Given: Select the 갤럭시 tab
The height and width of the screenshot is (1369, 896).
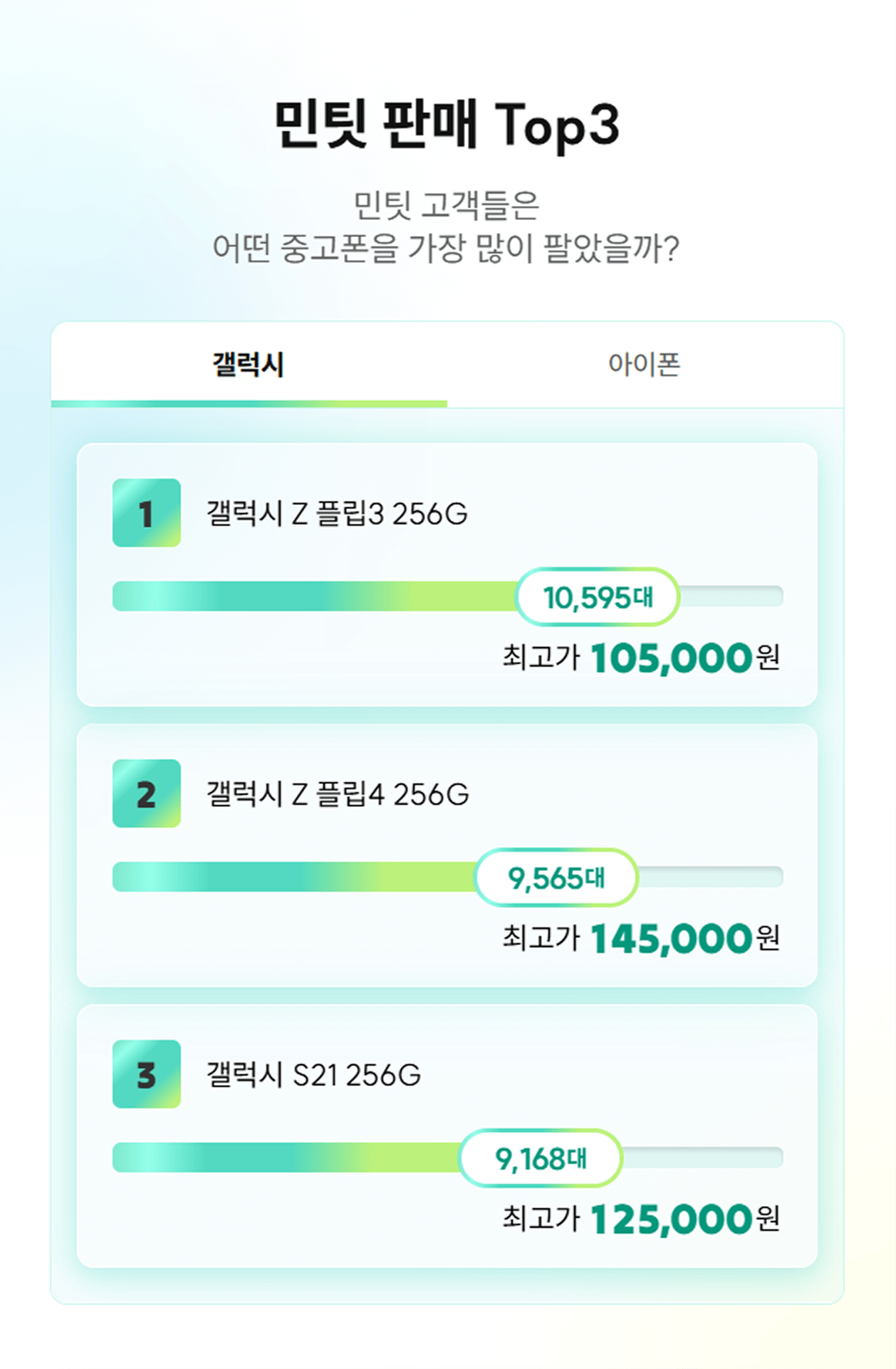Looking at the screenshot, I should 249,364.
